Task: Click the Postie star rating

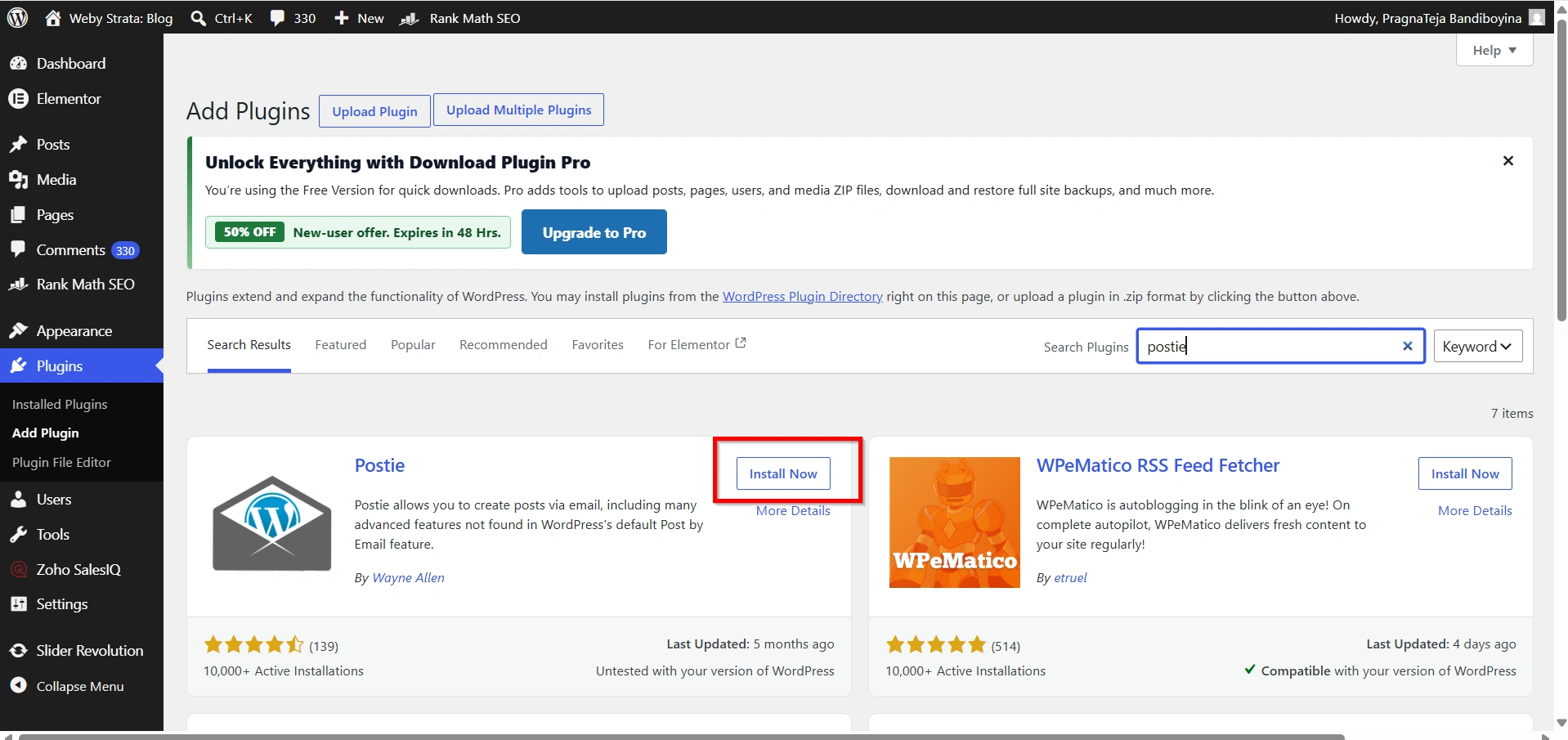Action: 253,644
